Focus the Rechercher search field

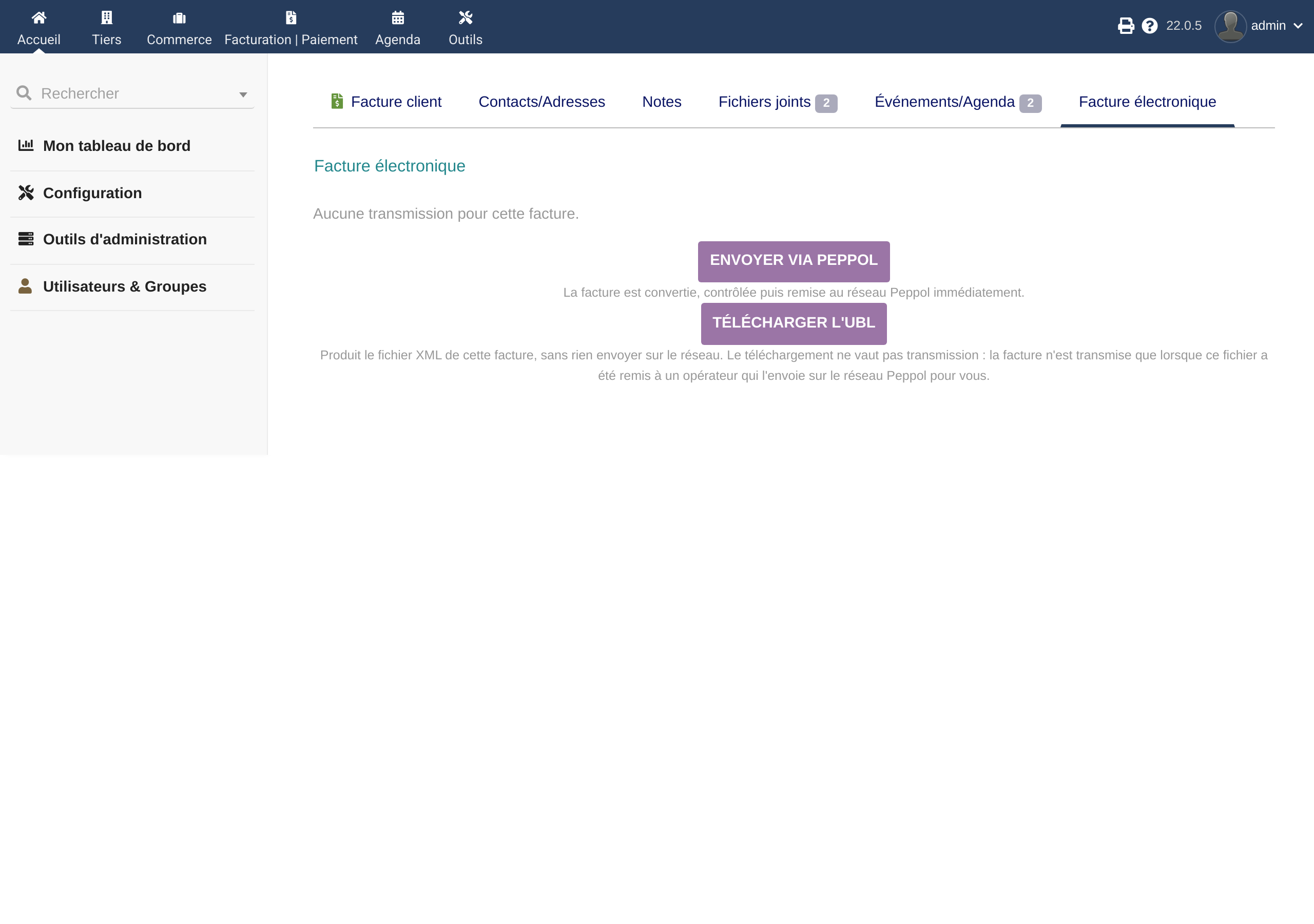pyautogui.click(x=132, y=93)
